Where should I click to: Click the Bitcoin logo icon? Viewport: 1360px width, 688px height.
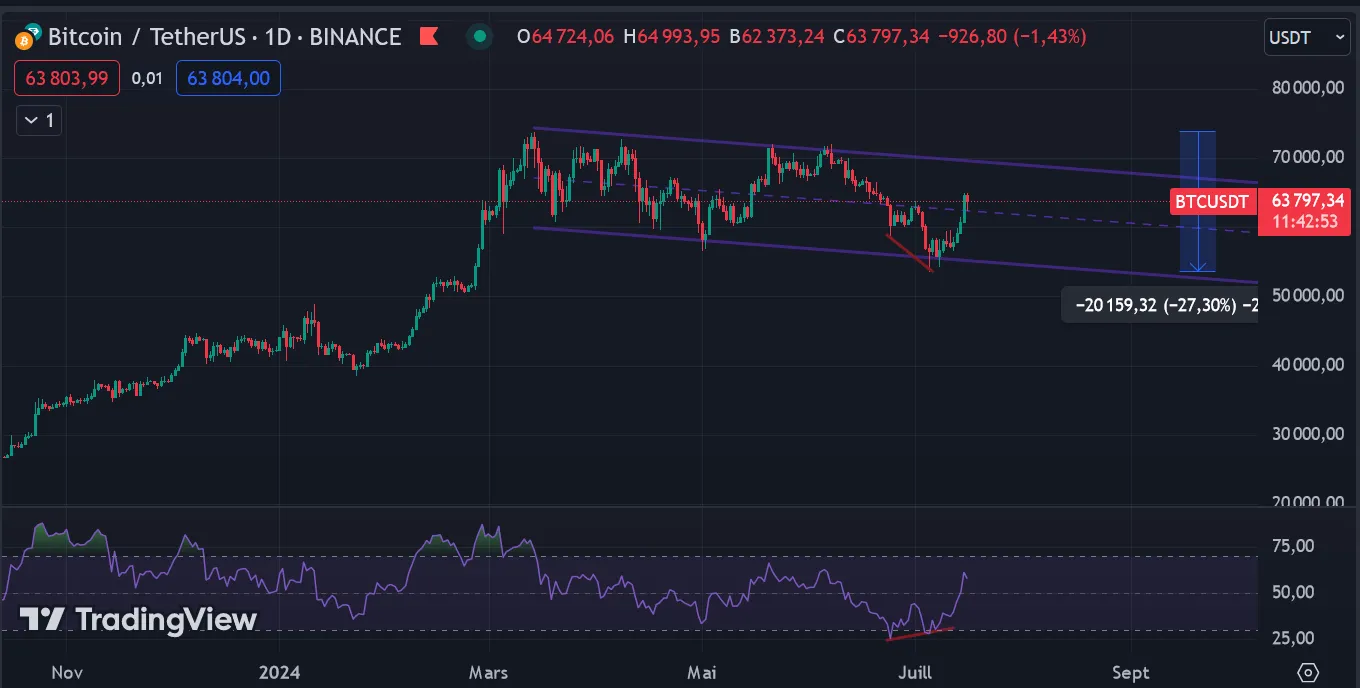(x=27, y=38)
